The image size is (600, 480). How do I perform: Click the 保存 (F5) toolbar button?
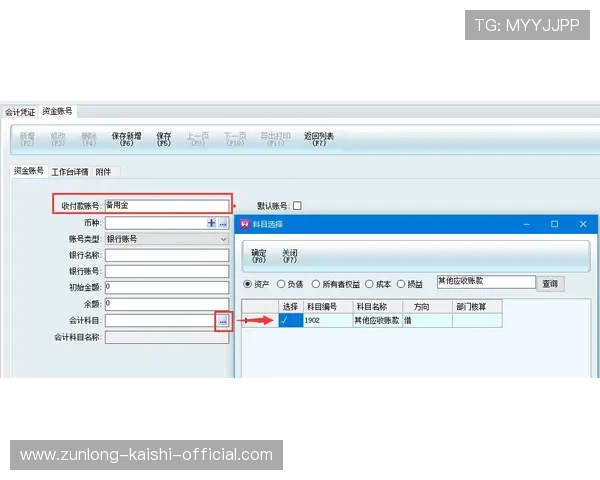click(164, 139)
